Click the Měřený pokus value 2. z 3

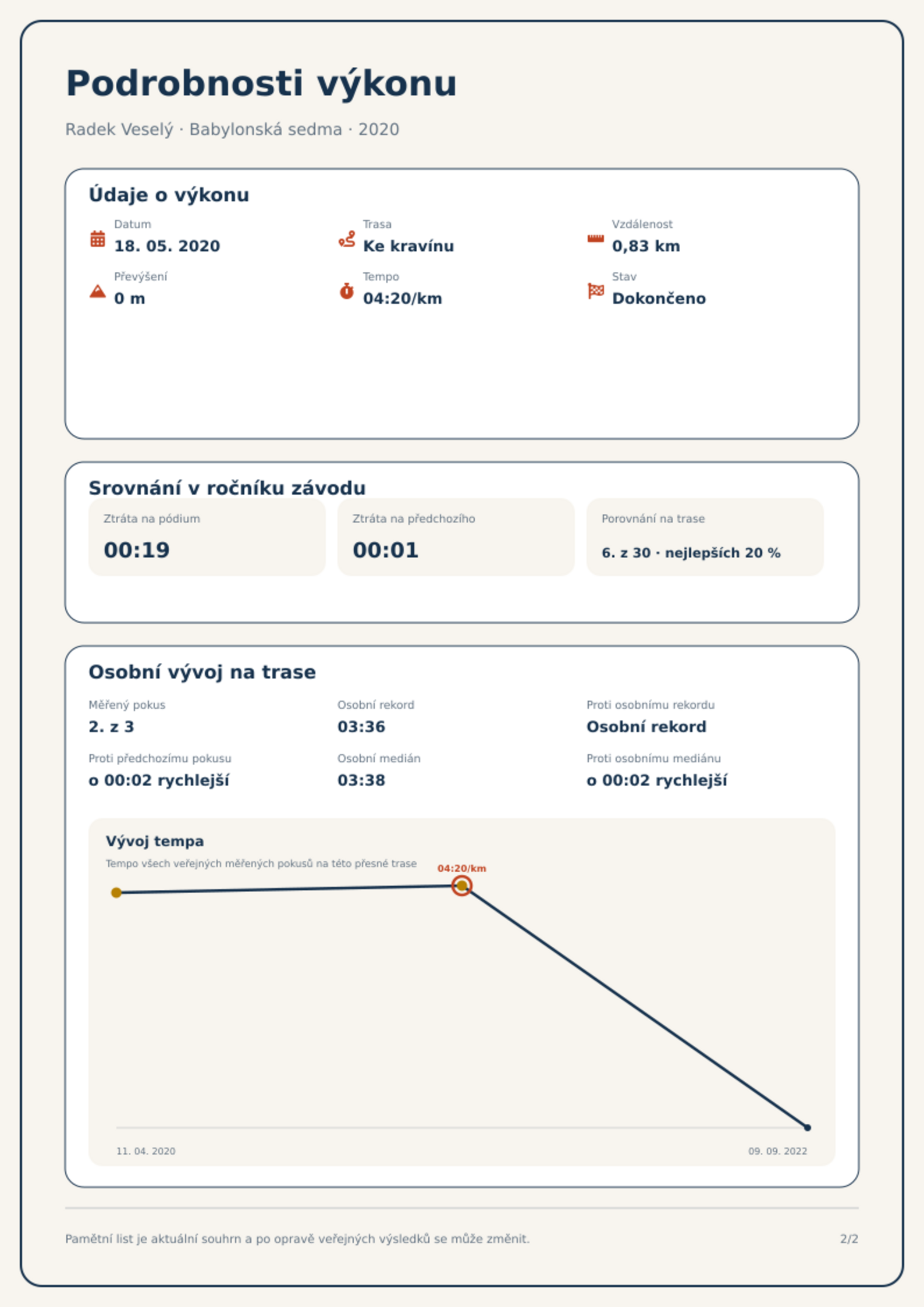(x=111, y=727)
